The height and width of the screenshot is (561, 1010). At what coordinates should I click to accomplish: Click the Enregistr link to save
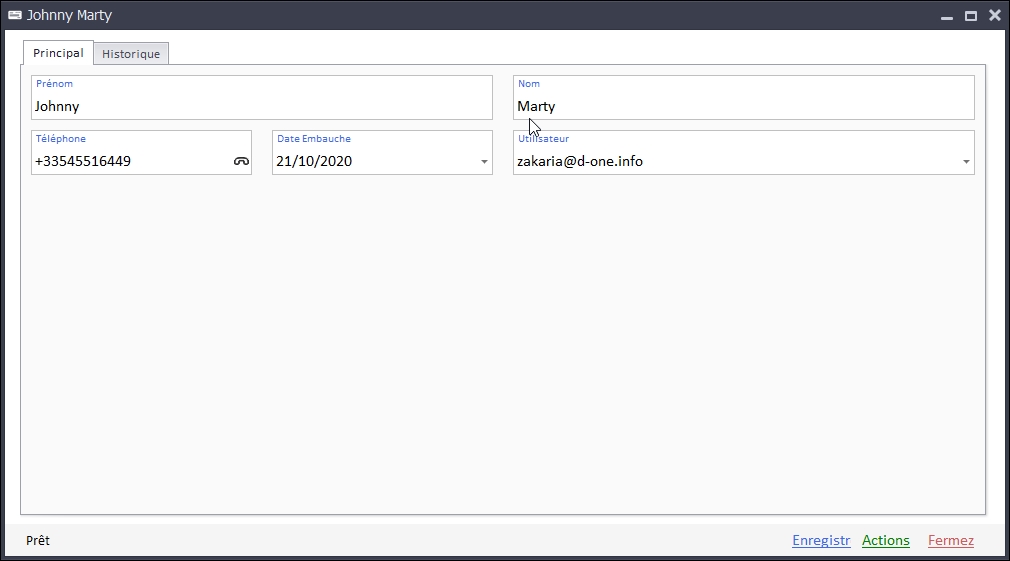pos(820,541)
